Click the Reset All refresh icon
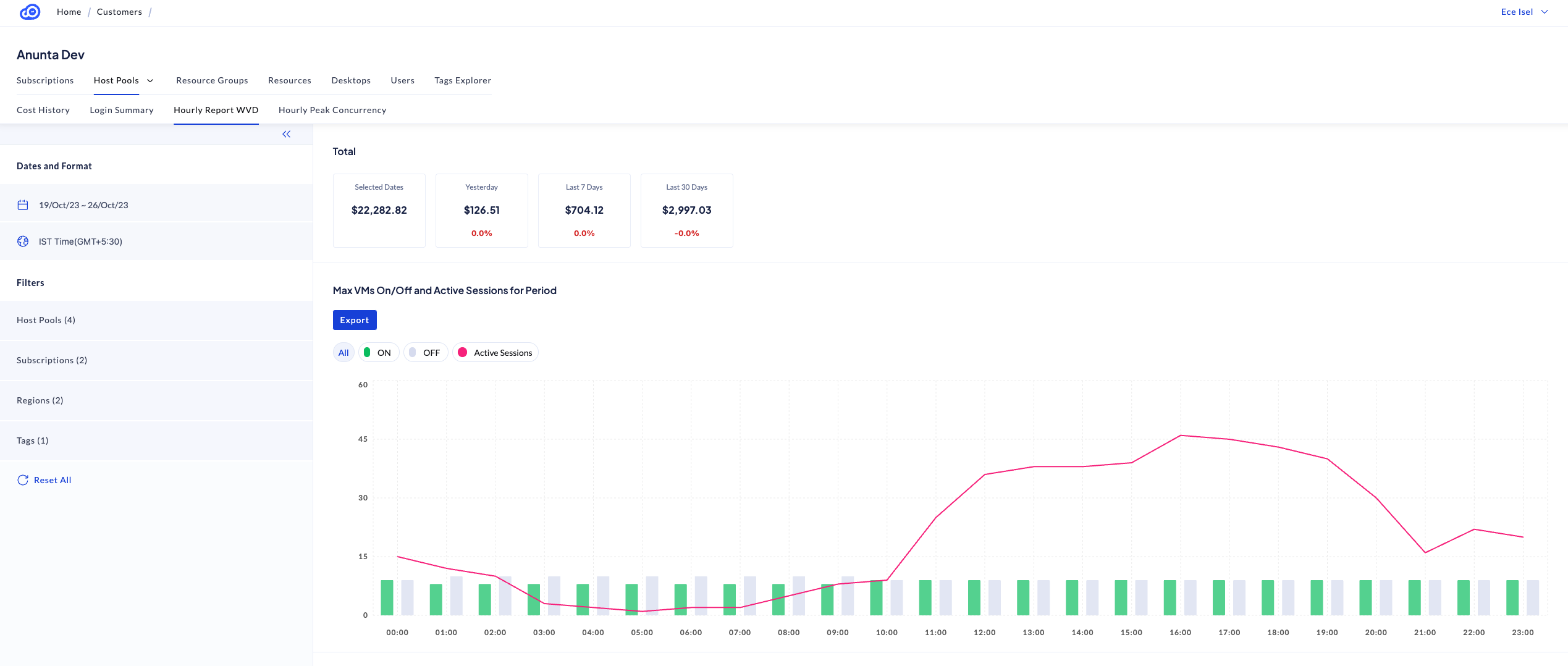Screen dimensions: 1568x666 coord(23,480)
